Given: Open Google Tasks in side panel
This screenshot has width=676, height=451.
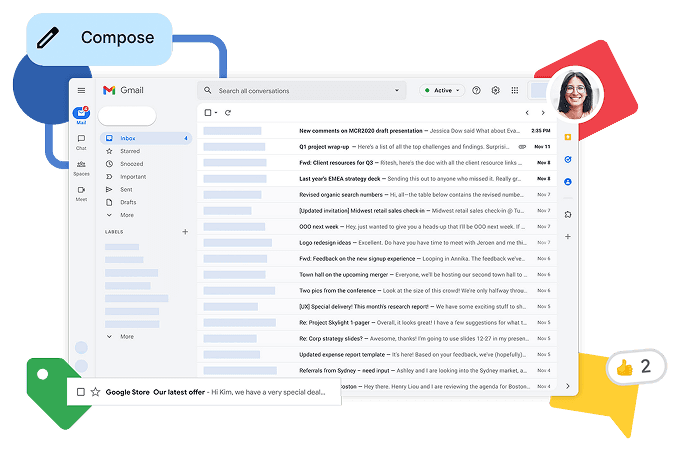Looking at the screenshot, I should pos(568,160).
